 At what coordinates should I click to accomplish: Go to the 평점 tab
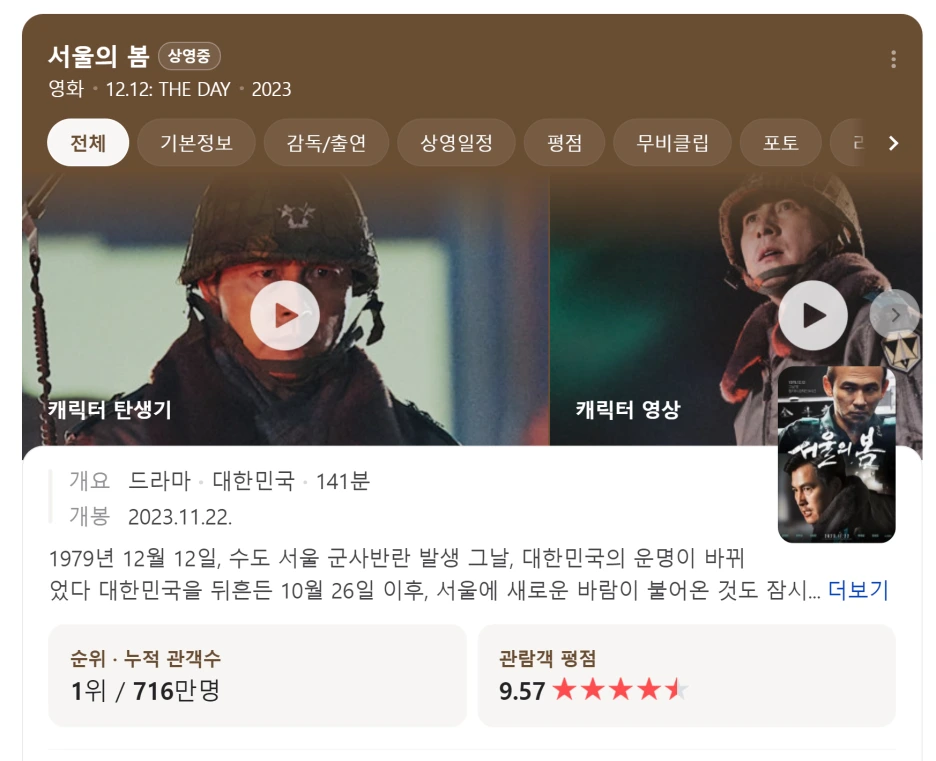[x=564, y=143]
